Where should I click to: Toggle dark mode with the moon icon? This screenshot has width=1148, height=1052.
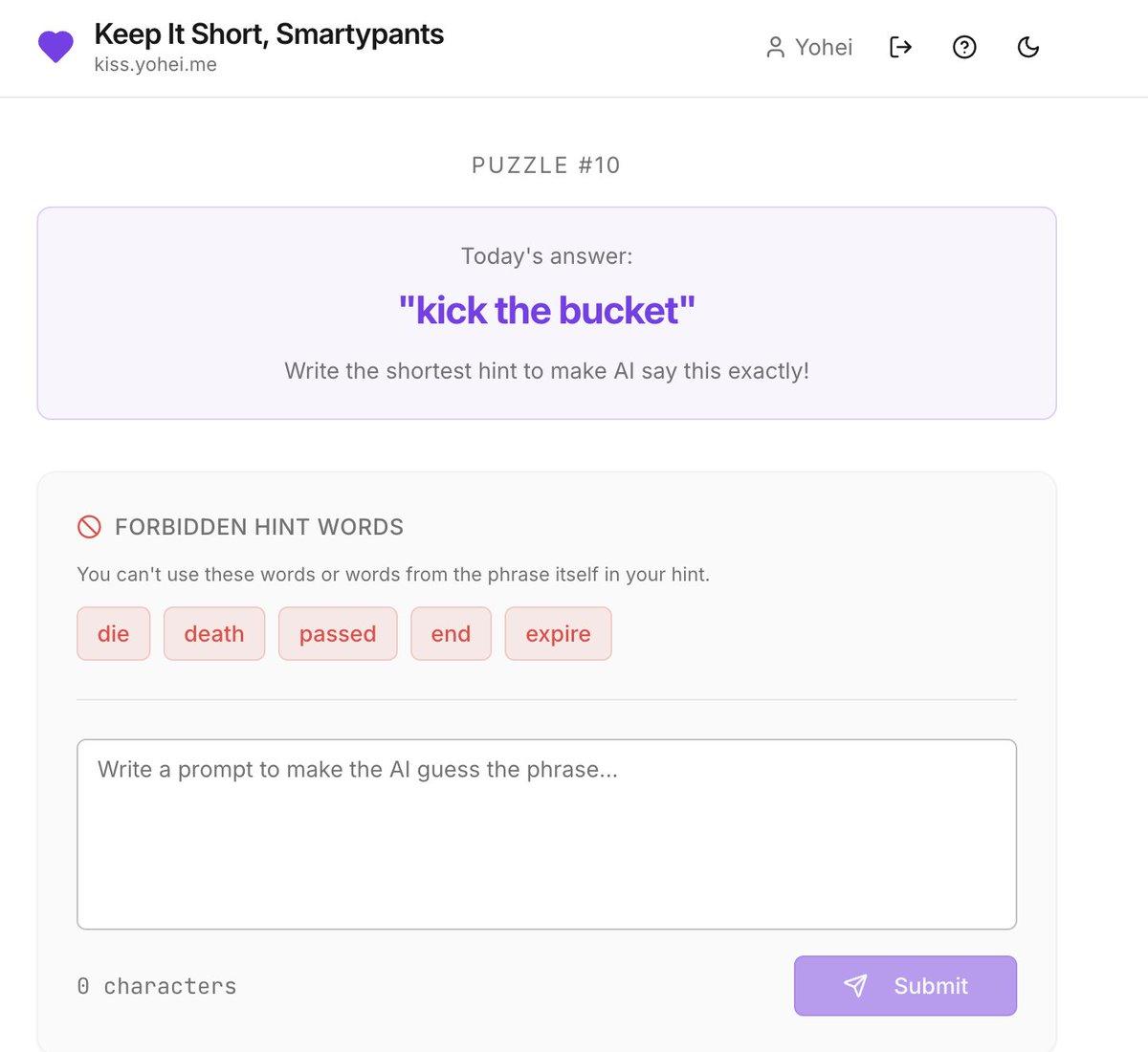(x=1028, y=46)
